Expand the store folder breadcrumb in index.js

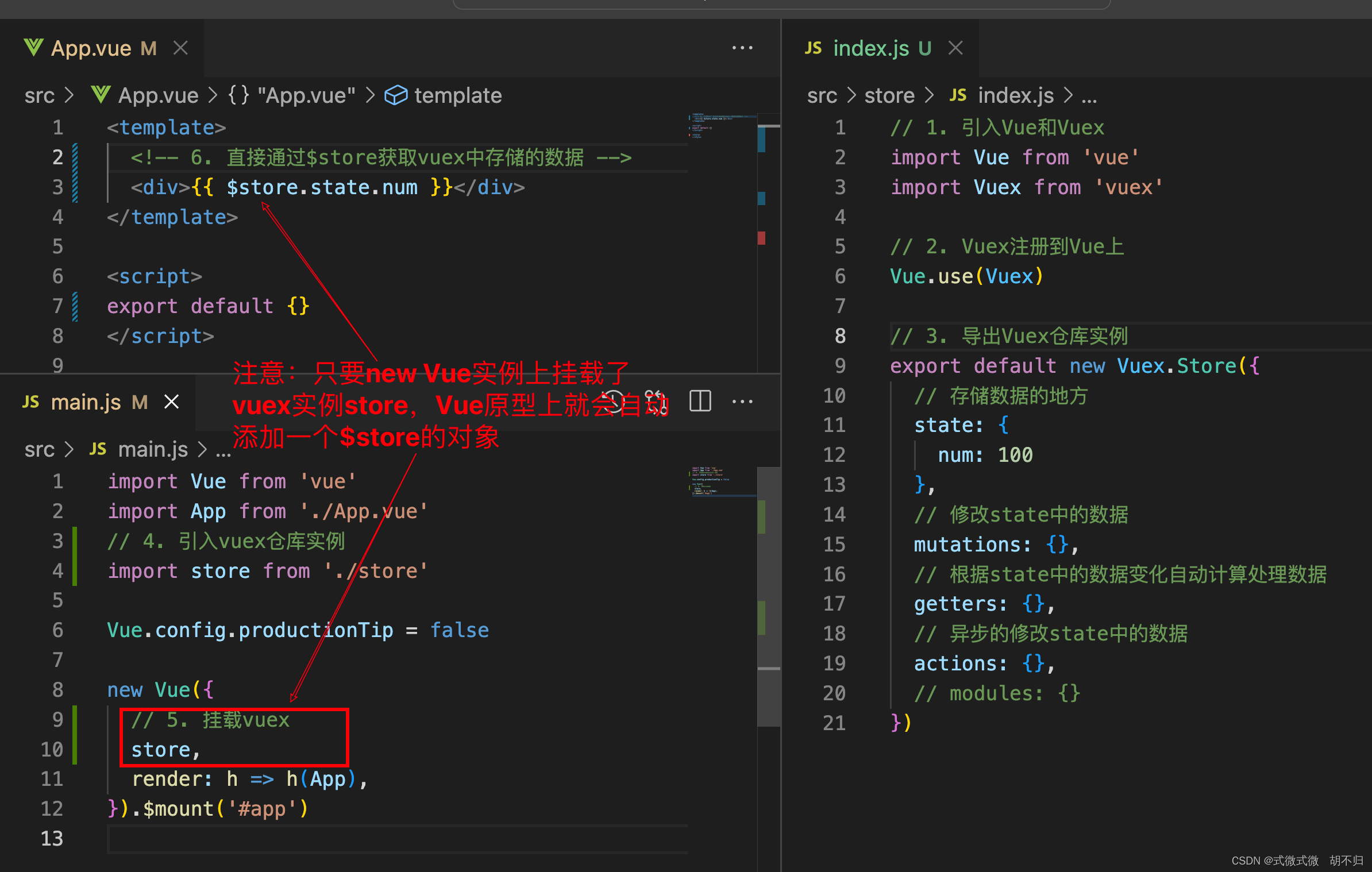[889, 95]
